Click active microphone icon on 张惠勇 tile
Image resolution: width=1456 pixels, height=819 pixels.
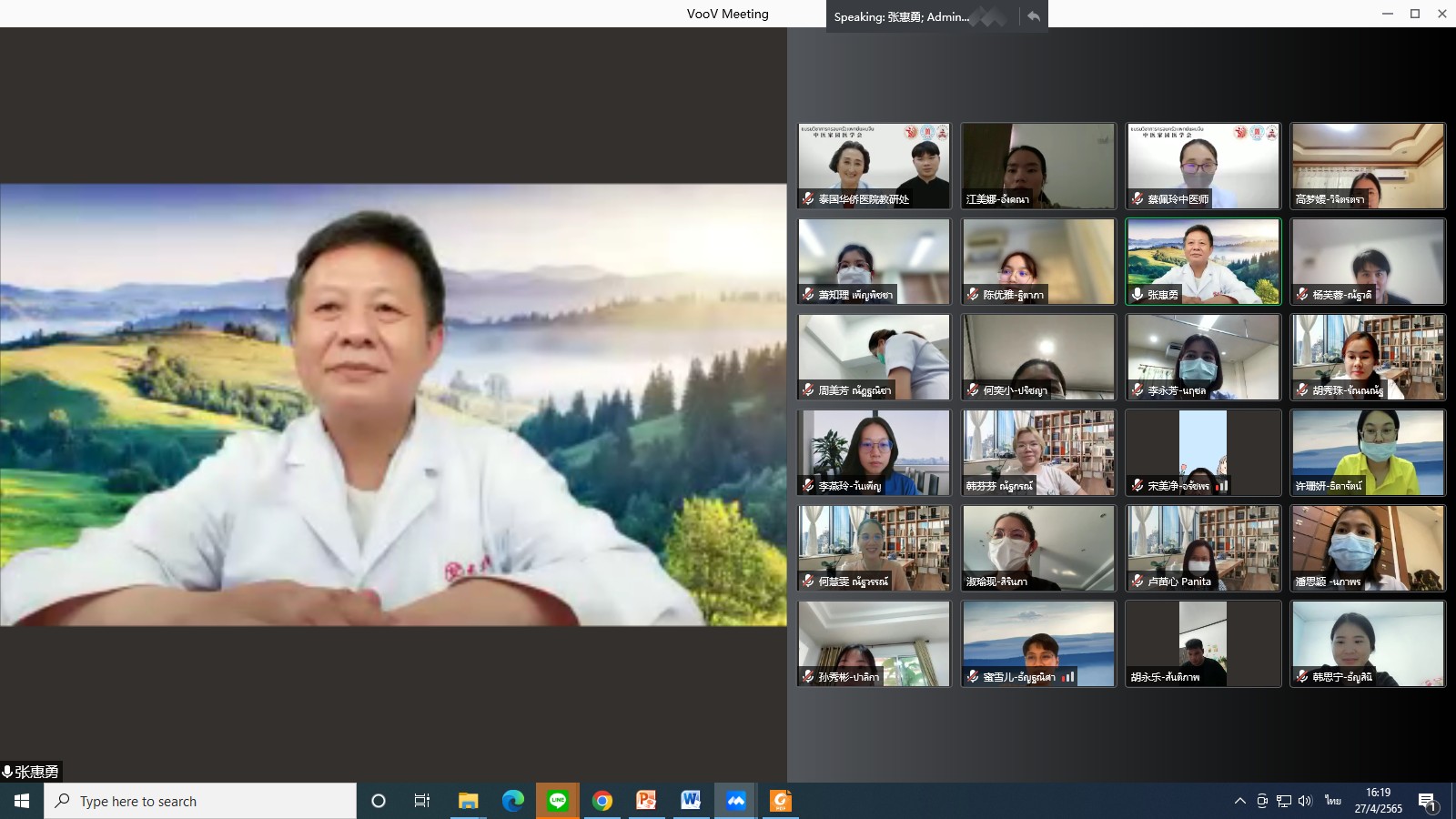pos(1137,294)
